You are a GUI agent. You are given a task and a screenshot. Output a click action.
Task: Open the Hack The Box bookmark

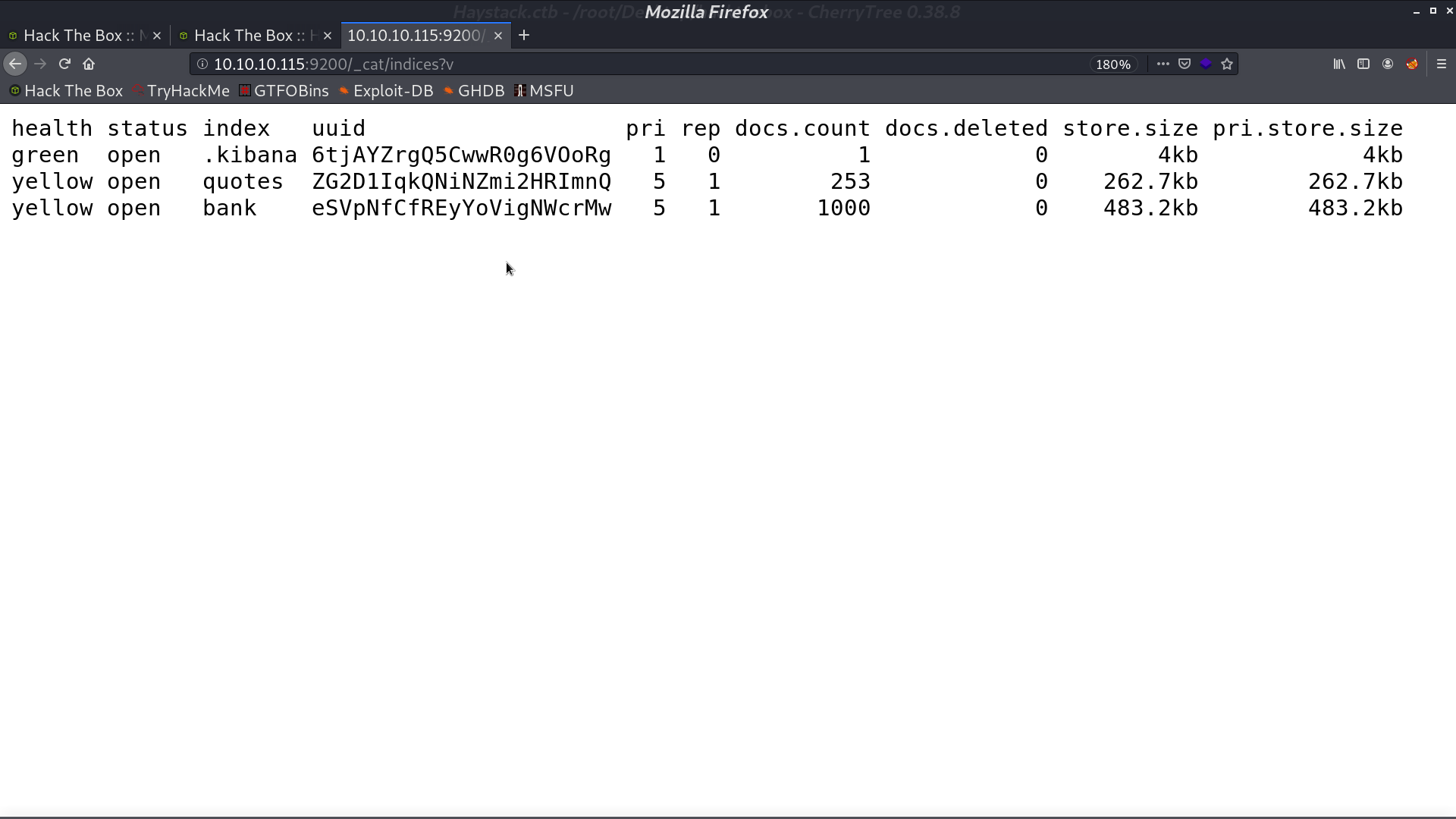[x=67, y=91]
